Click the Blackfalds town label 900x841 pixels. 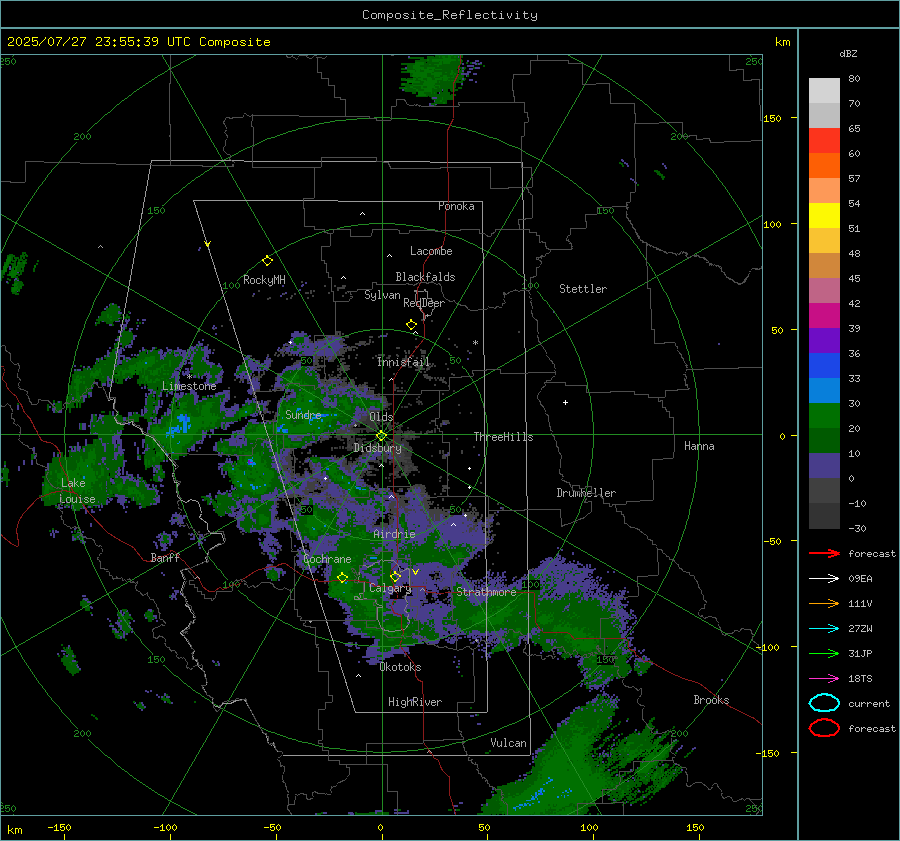[x=425, y=277]
